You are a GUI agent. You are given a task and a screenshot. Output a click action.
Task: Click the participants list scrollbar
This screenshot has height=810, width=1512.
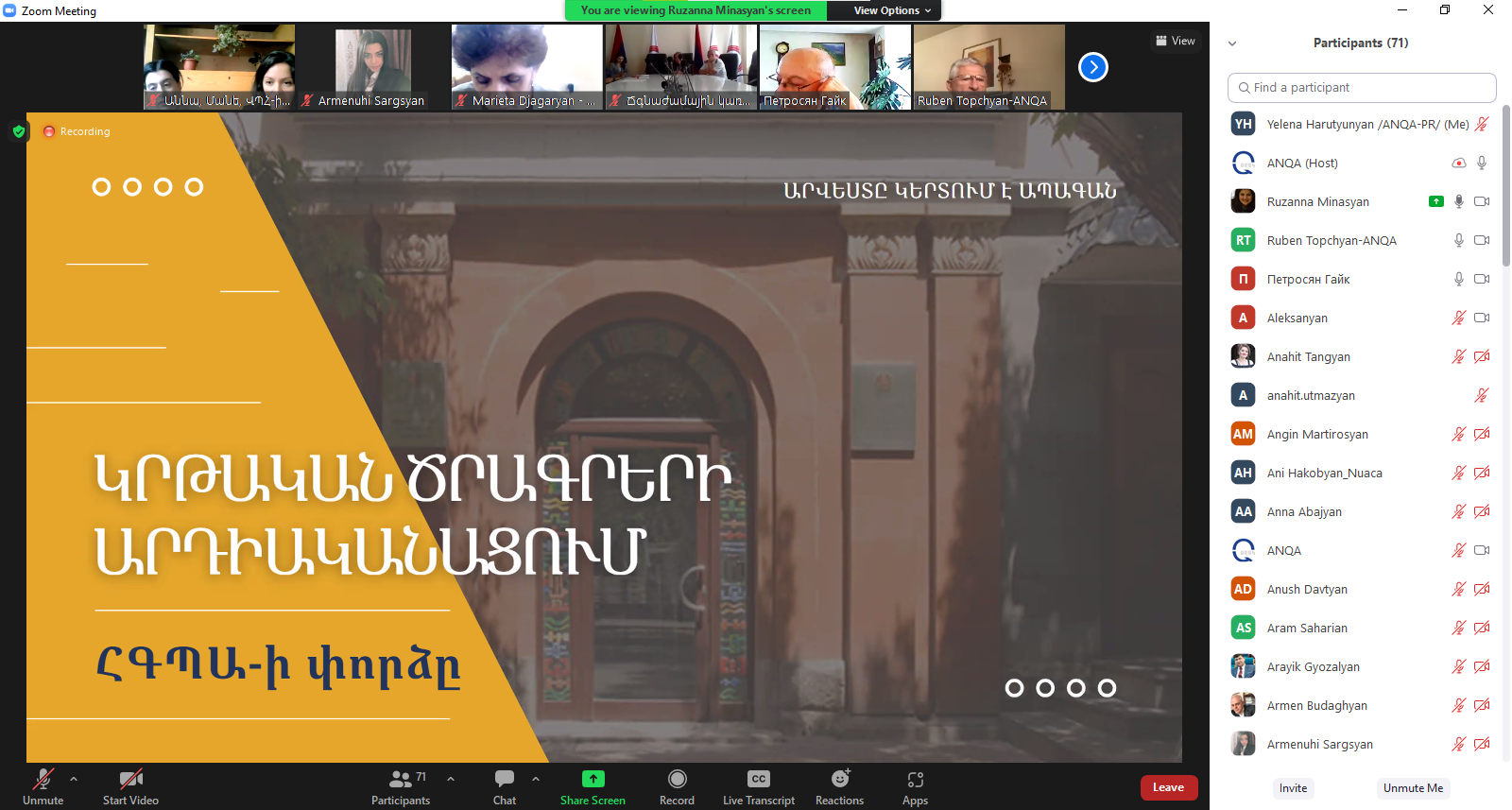1505,189
